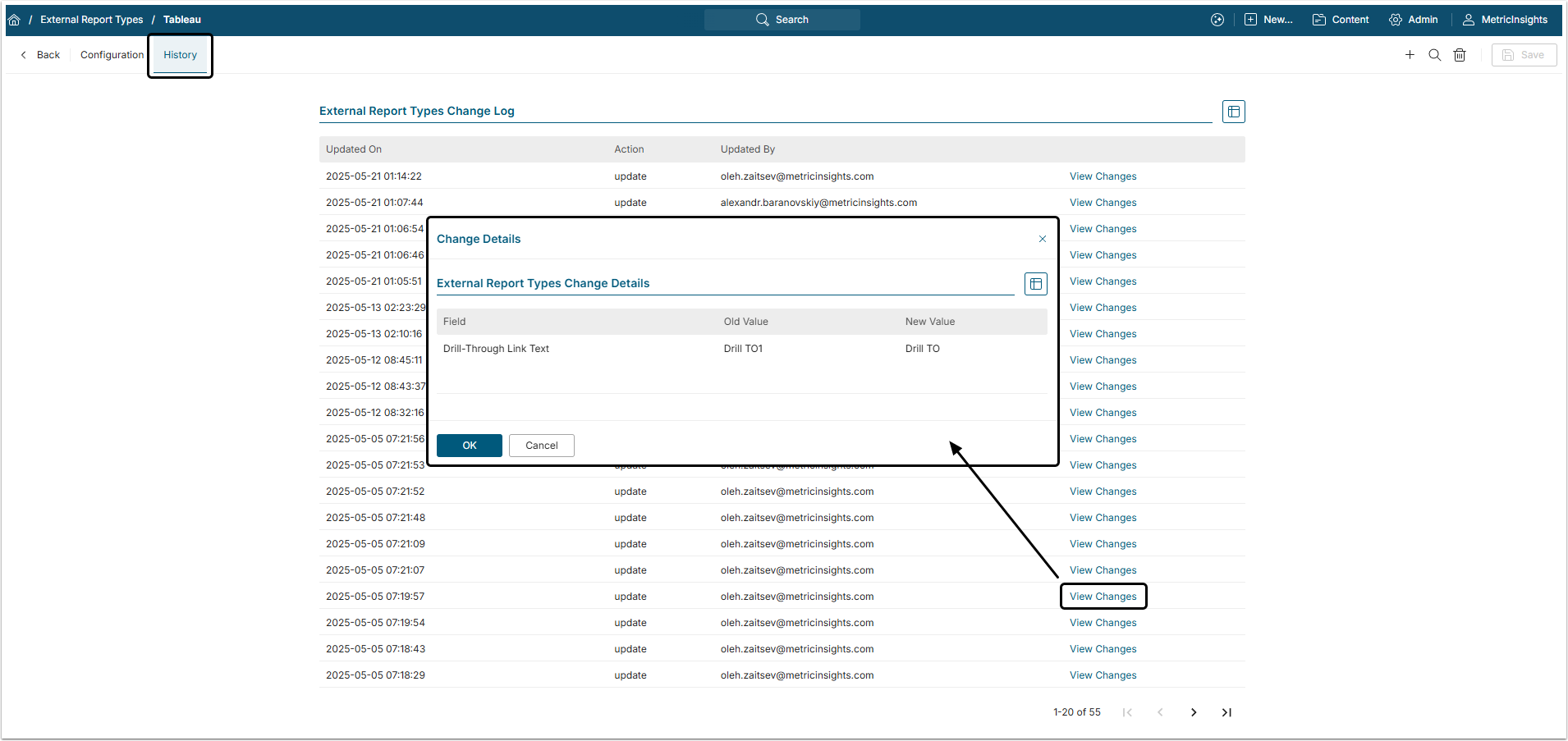Click the home icon in breadcrumb
Viewport: 1568px width, 741px height.
[14, 20]
